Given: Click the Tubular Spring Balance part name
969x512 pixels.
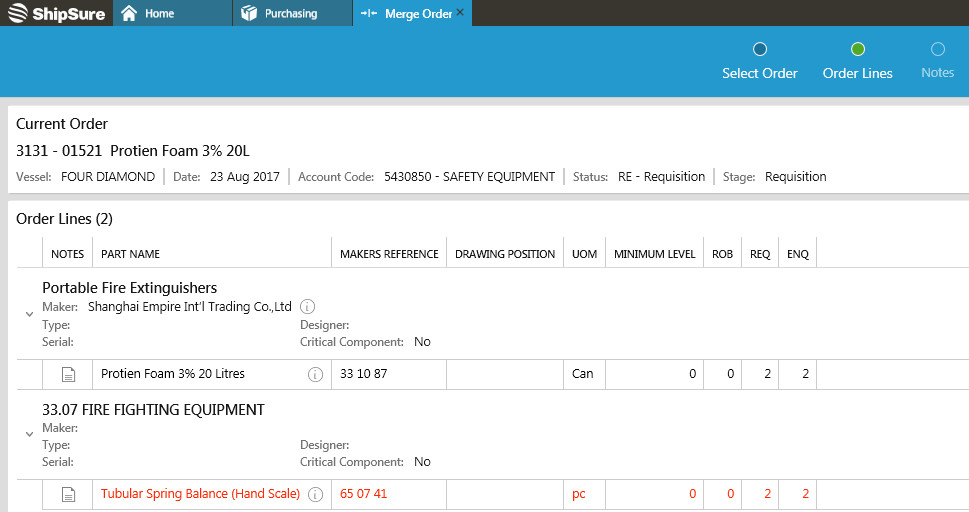Looking at the screenshot, I should pos(200,494).
